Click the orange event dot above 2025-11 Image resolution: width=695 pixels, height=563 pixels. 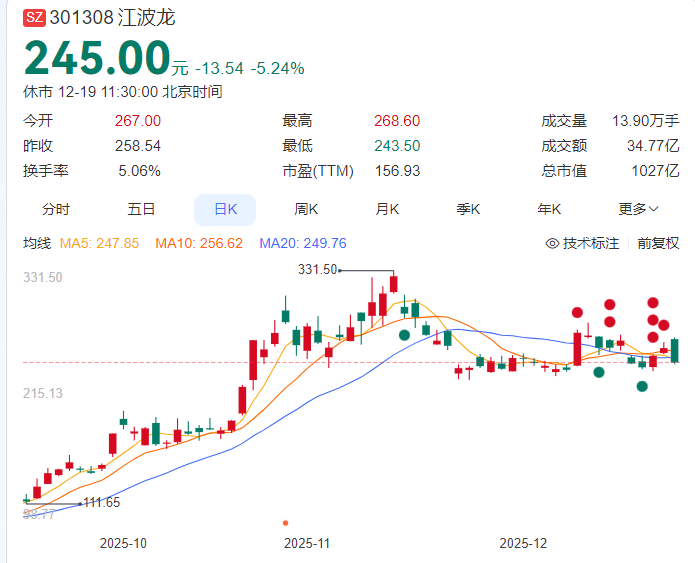tap(285, 523)
